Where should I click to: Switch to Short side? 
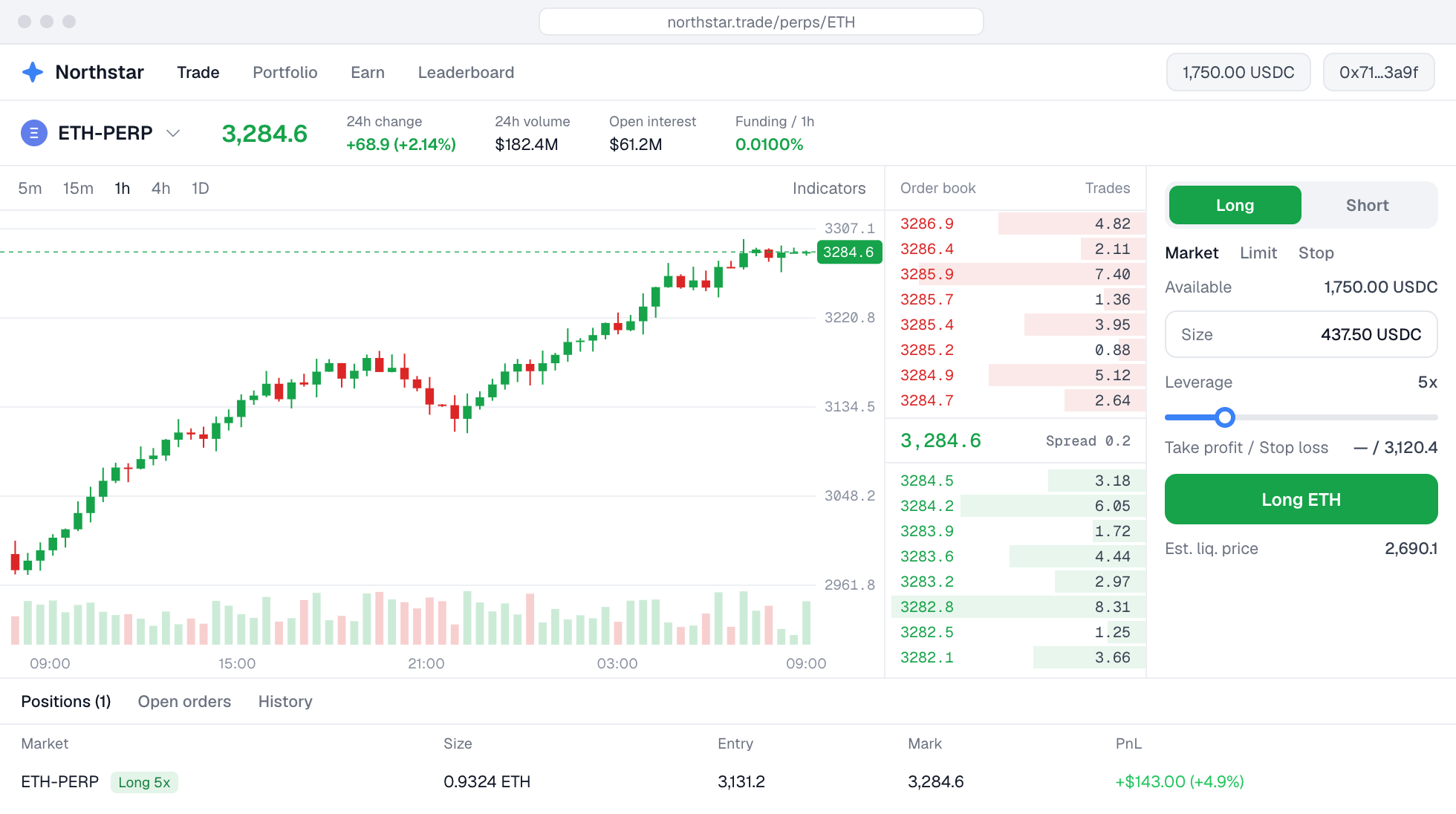1367,205
